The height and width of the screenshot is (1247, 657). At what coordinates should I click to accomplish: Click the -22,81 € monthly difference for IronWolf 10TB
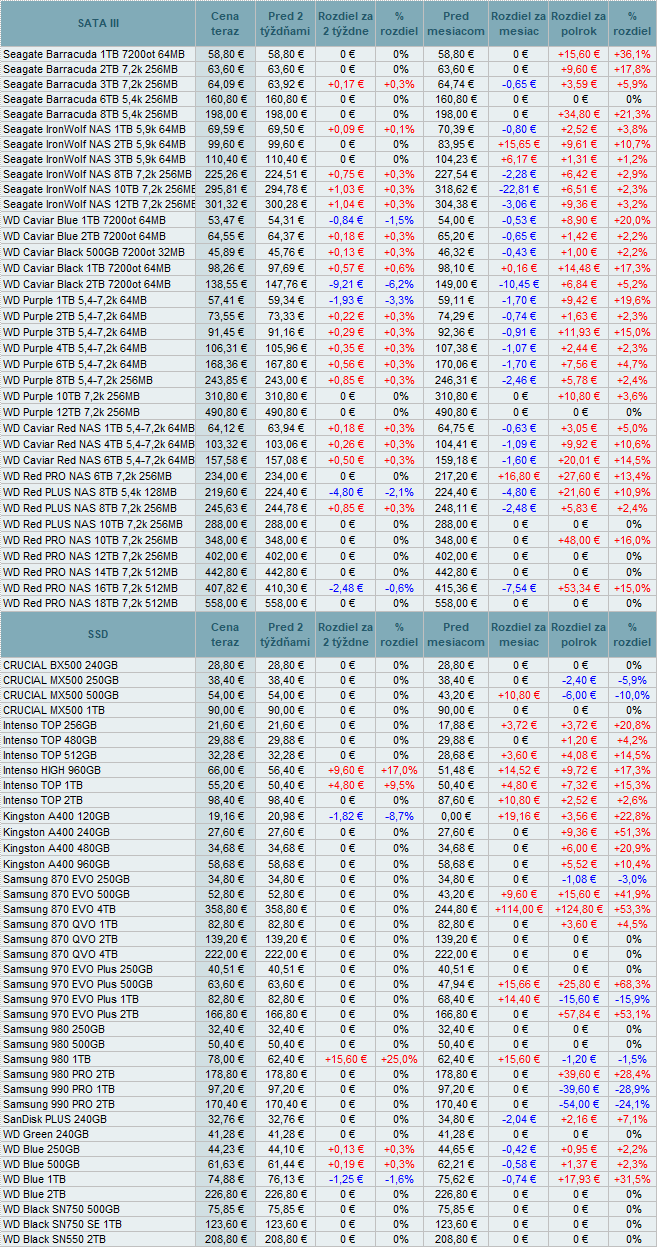pos(518,188)
